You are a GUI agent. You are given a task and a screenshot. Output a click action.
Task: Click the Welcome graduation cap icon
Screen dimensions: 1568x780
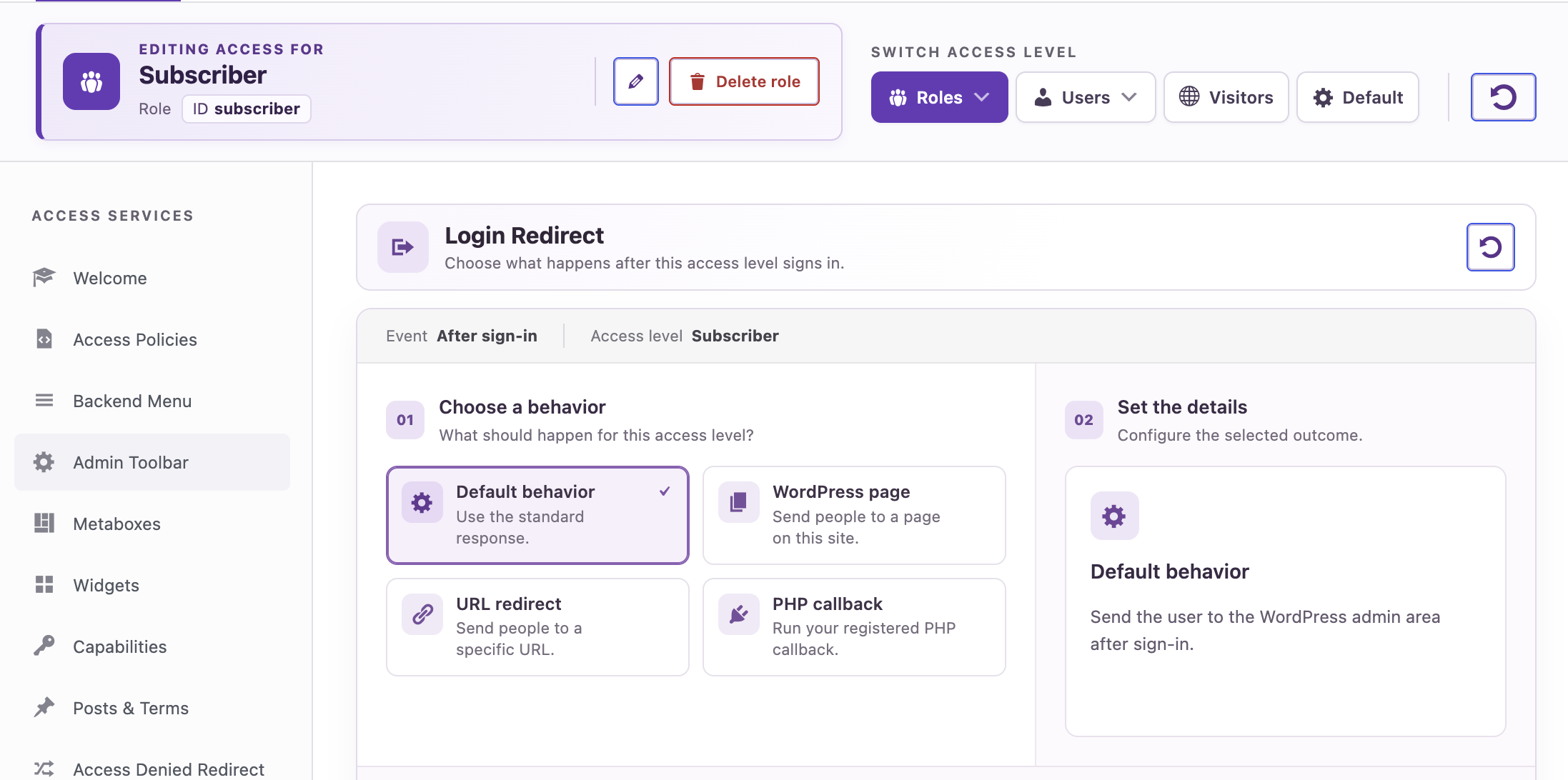(44, 278)
